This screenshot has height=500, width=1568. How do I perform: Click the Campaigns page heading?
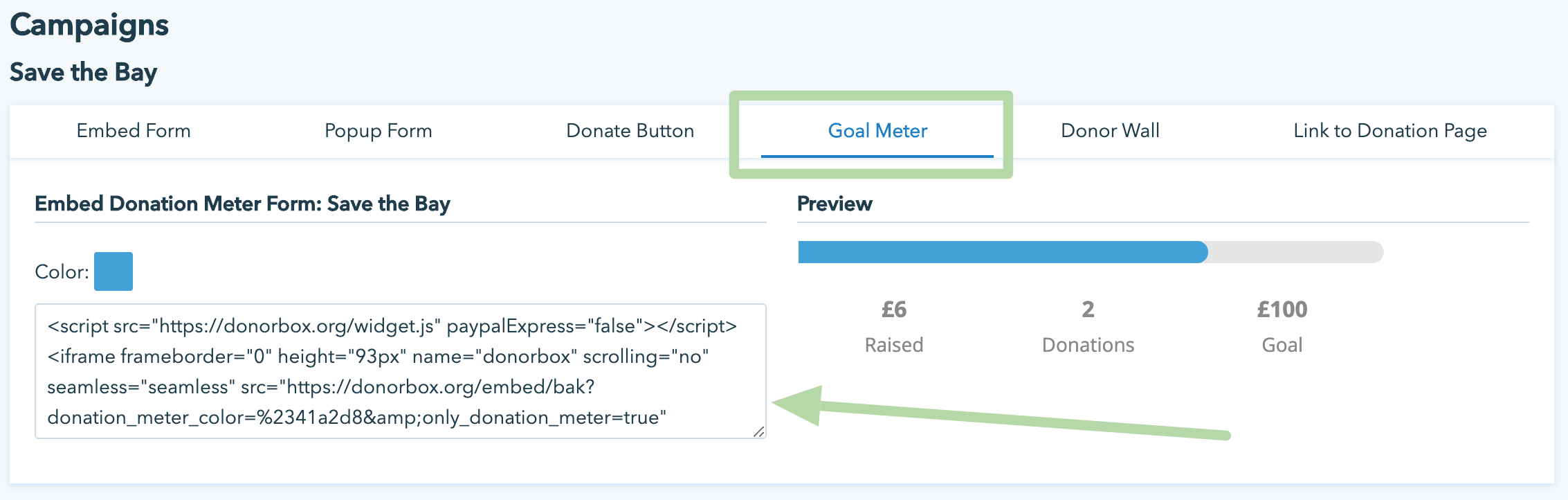click(x=89, y=26)
